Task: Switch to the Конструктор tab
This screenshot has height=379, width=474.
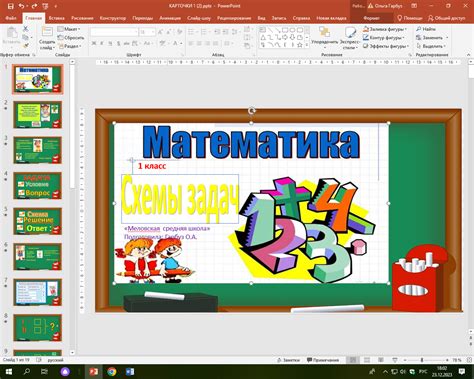Action: (x=113, y=18)
